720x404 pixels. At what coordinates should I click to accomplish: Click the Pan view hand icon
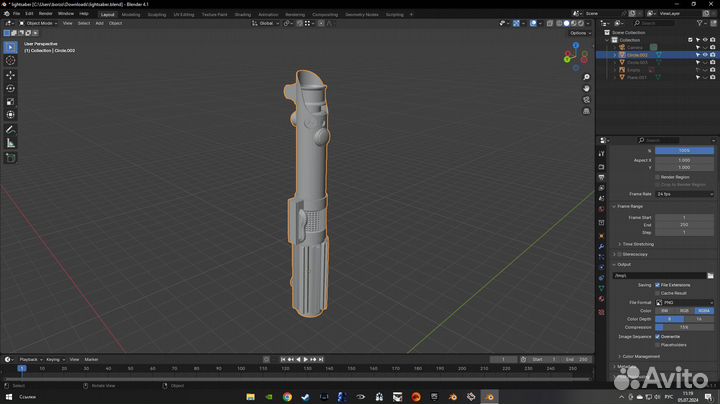tap(586, 88)
